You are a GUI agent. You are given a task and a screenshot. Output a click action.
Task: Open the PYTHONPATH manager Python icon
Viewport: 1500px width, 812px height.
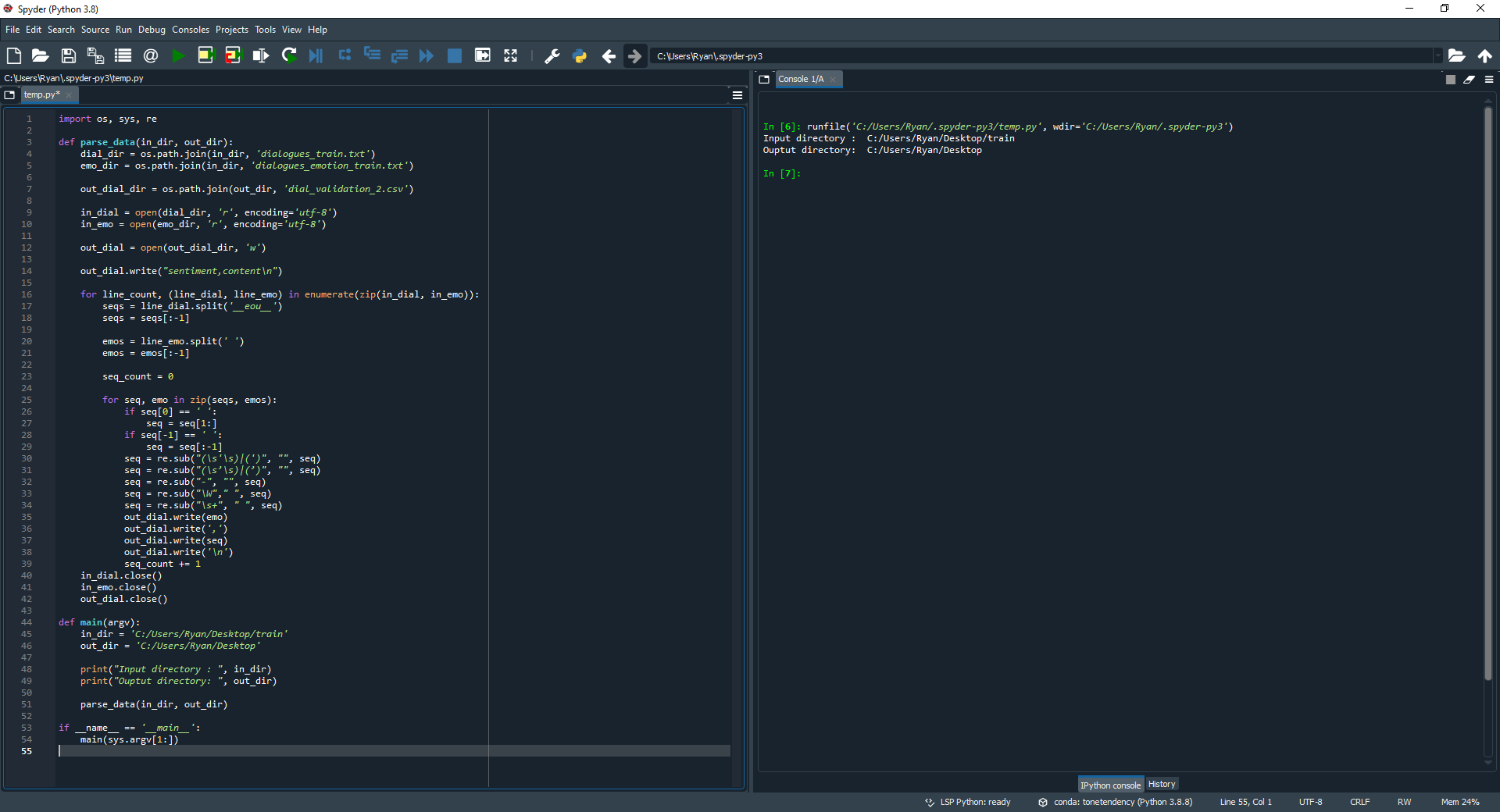click(x=580, y=55)
